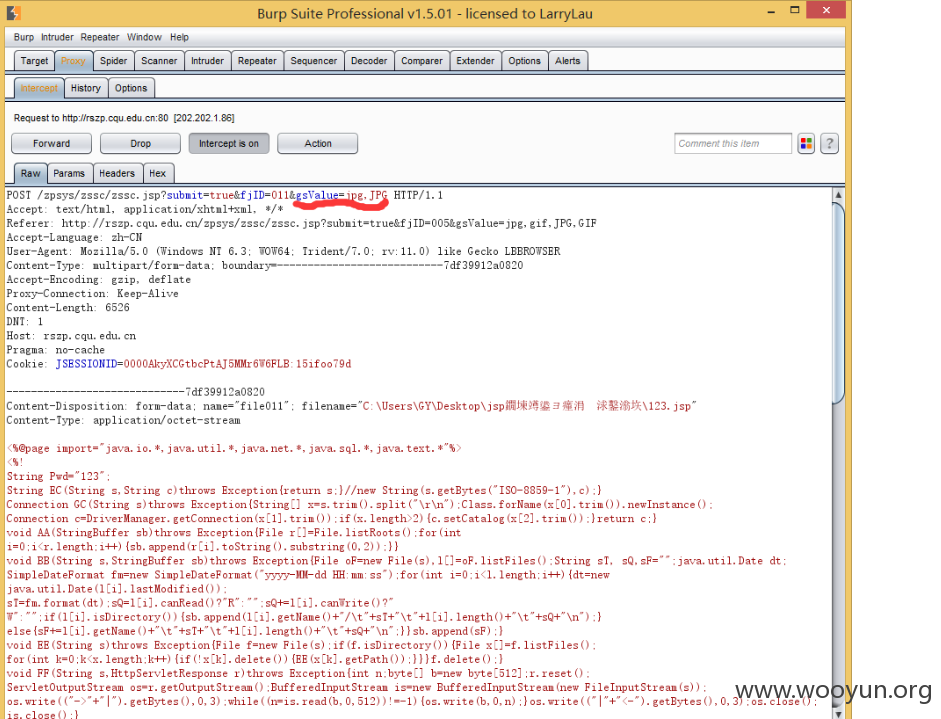
Task: Click the Content-Type multipart boundary line
Action: coord(265,265)
